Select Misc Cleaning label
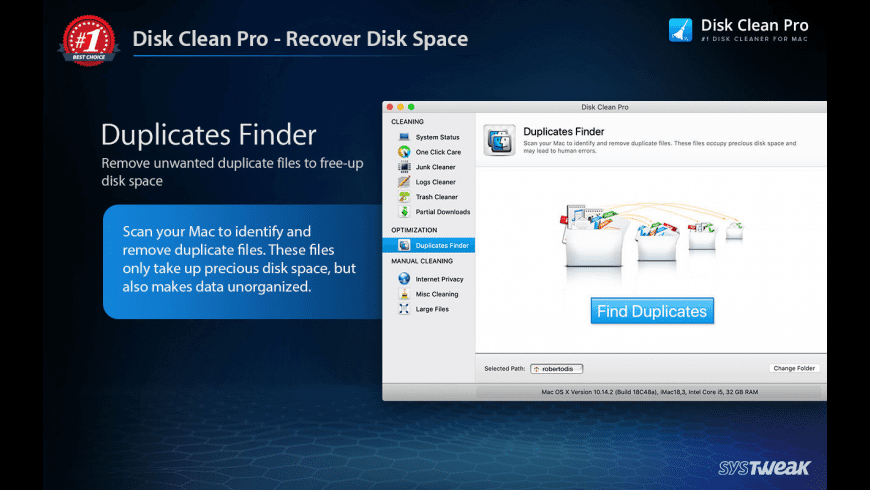 pos(437,294)
